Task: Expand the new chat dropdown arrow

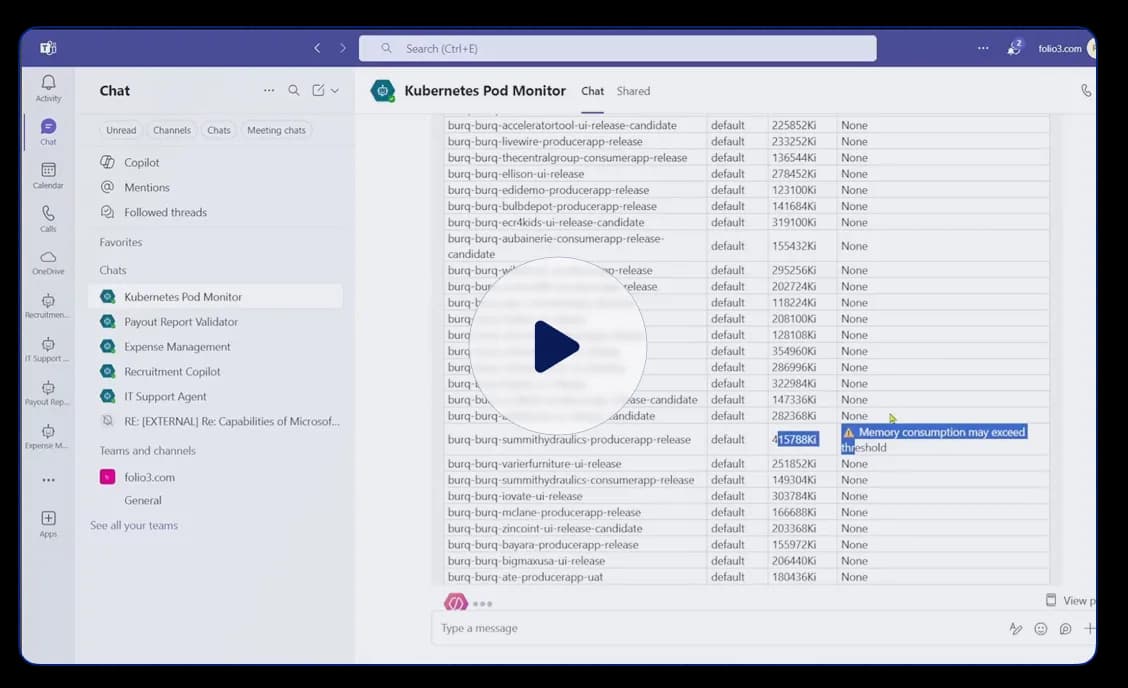Action: tap(335, 91)
